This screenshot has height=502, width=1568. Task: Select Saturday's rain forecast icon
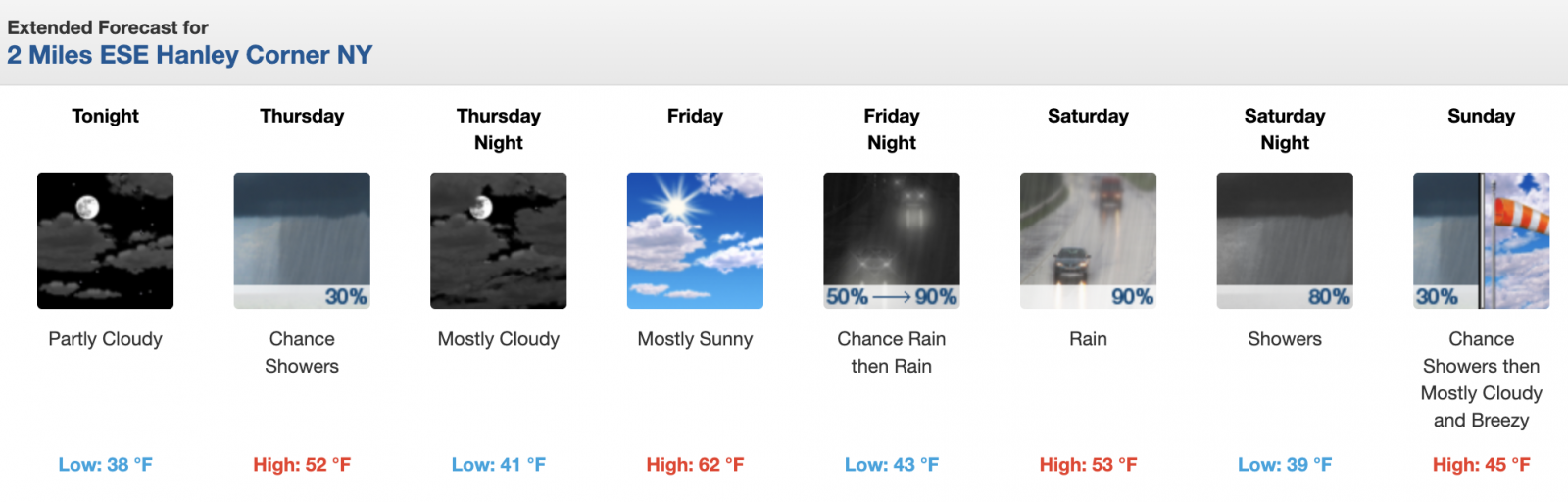[x=1088, y=240]
